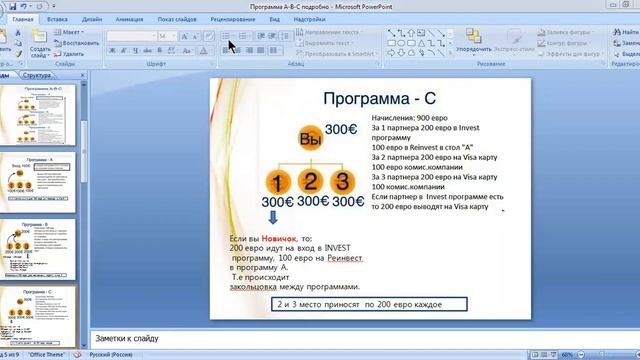Select the oval shape in shapes gallery
The width and height of the screenshot is (640, 360).
(x=401, y=43)
